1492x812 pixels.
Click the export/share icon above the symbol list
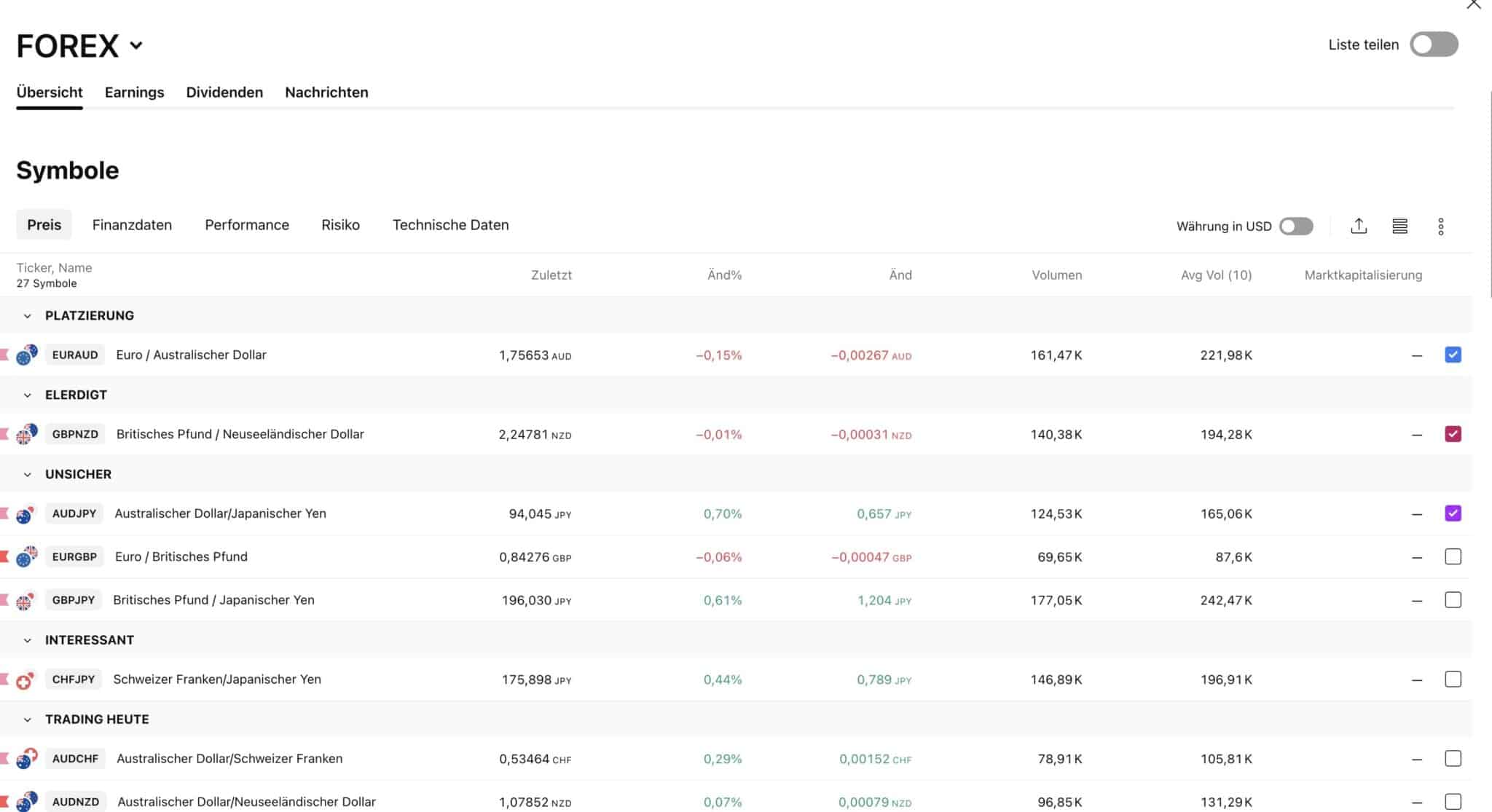1358,226
